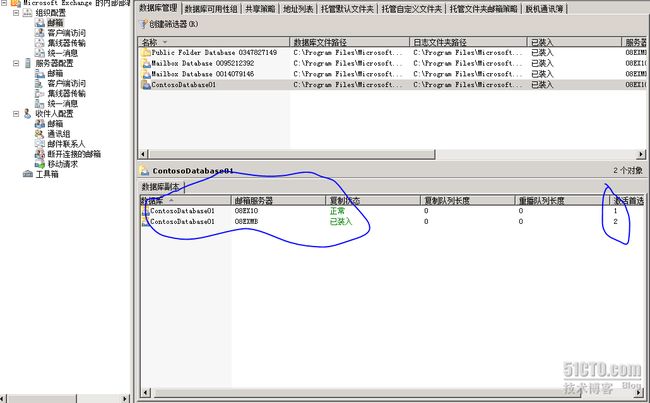Viewport: 650px width, 403px height.
Task: Click the 08EXMB mailbox server cell
Action: [x=246, y=222]
